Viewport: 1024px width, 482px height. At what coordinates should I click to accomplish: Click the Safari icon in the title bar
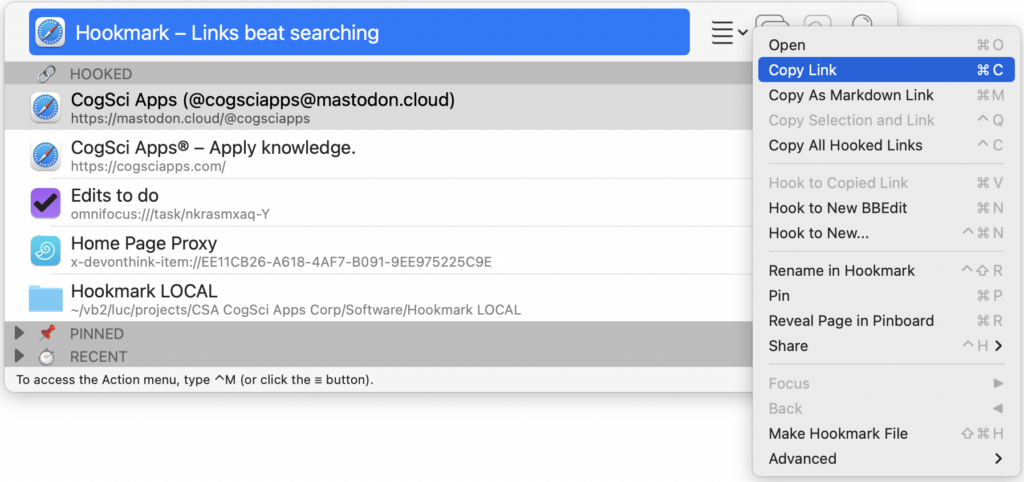pyautogui.click(x=50, y=33)
